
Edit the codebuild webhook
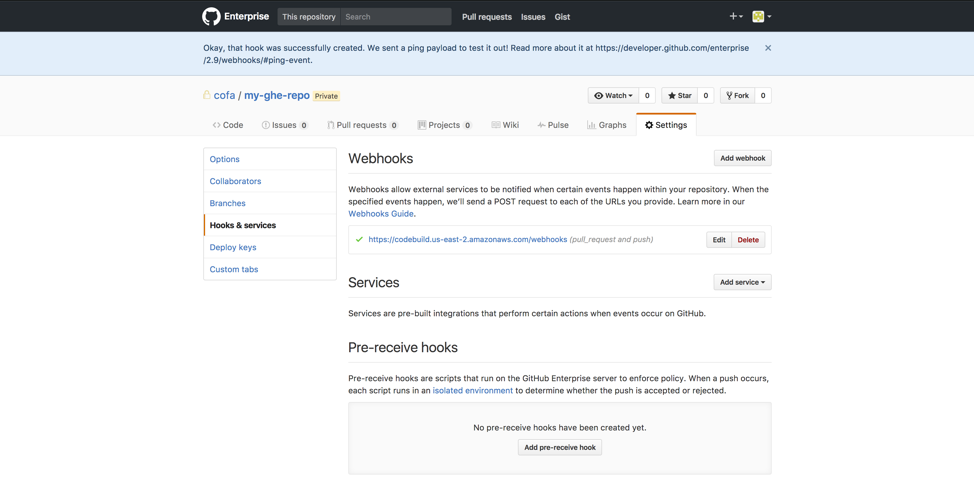click(719, 240)
